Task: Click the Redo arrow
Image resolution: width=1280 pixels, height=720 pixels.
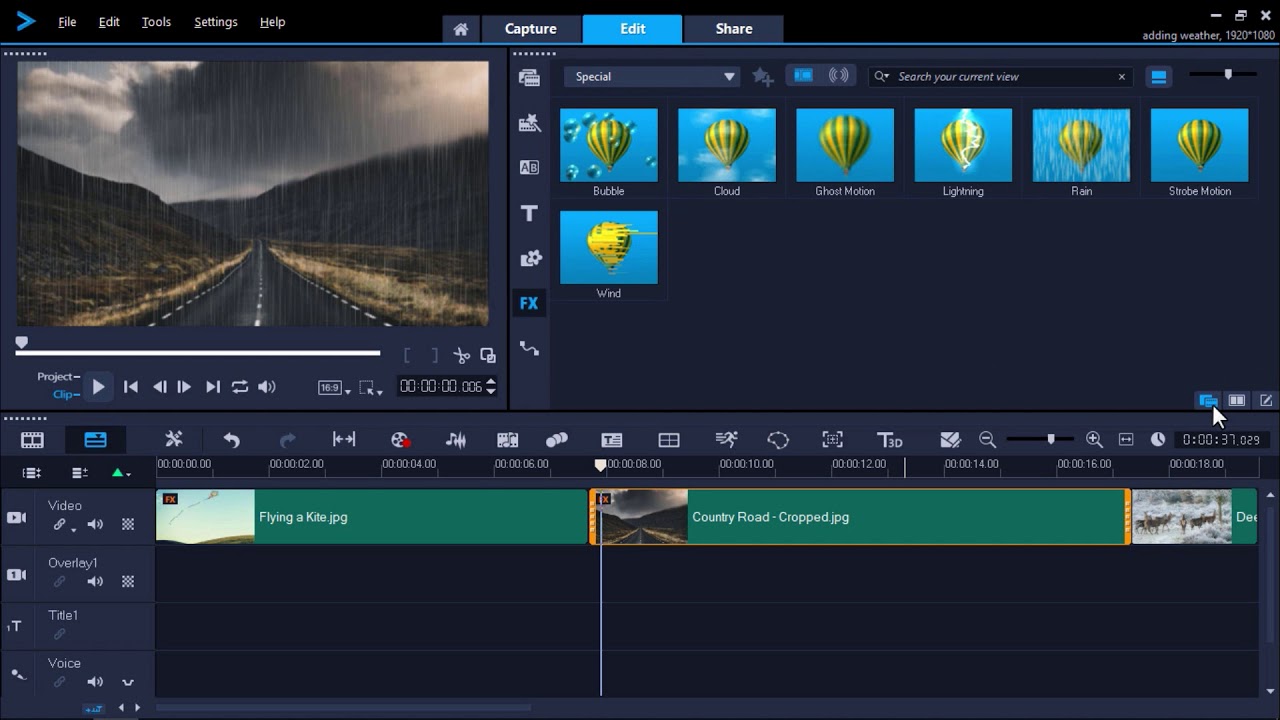Action: (x=288, y=440)
